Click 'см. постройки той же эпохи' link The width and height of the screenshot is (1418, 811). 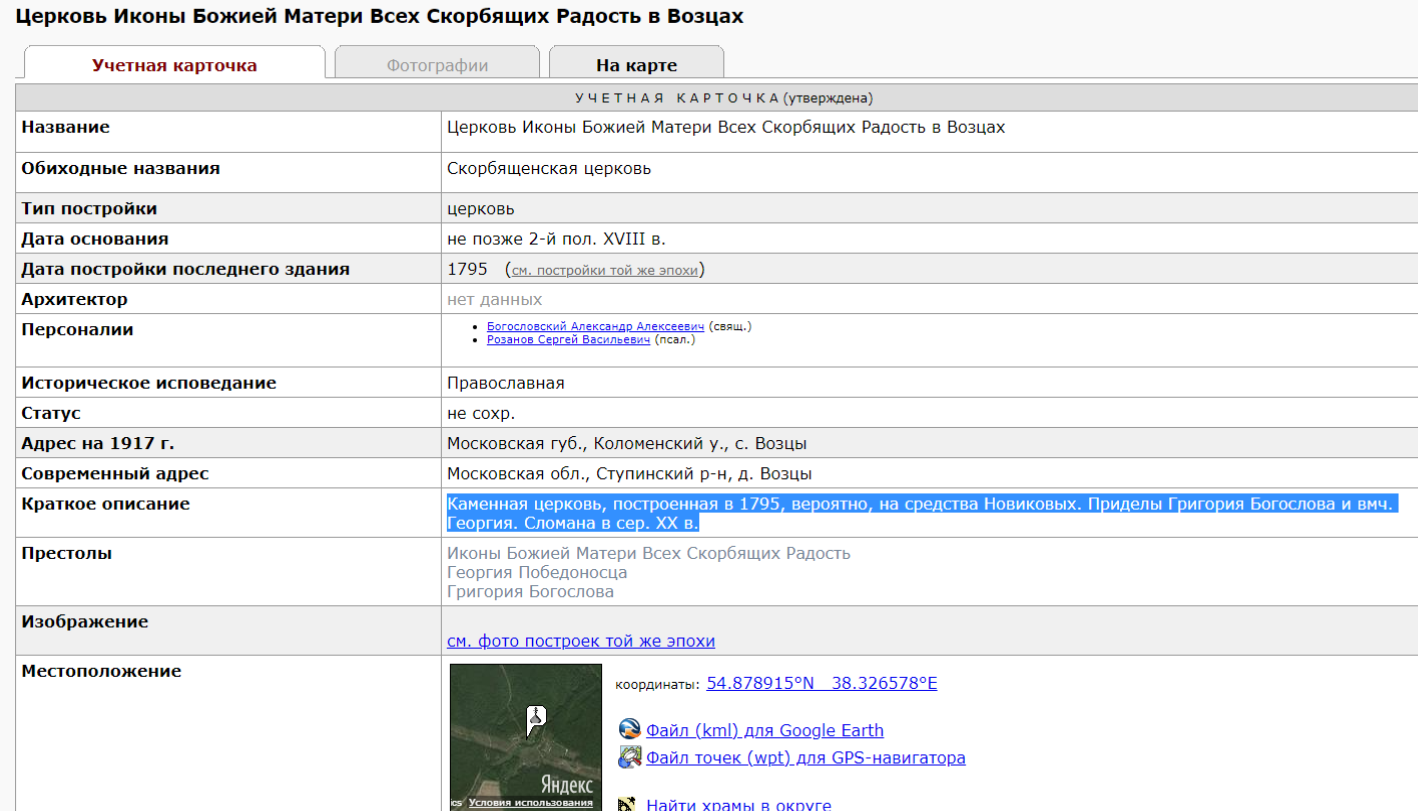point(605,270)
